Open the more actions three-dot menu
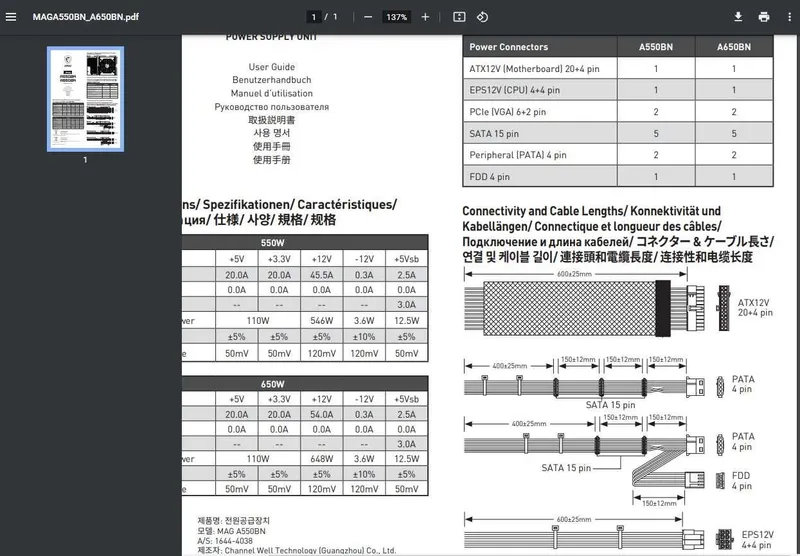 (x=789, y=17)
